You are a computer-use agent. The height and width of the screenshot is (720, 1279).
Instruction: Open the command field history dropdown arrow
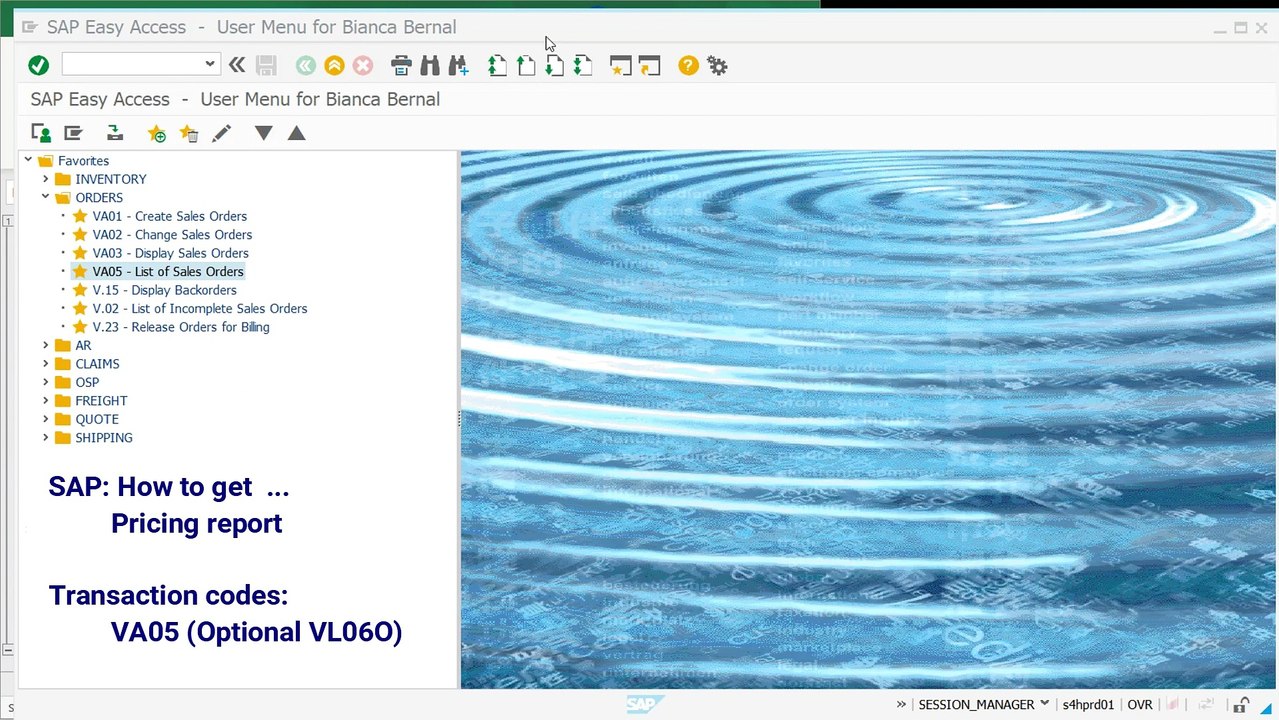pos(209,64)
